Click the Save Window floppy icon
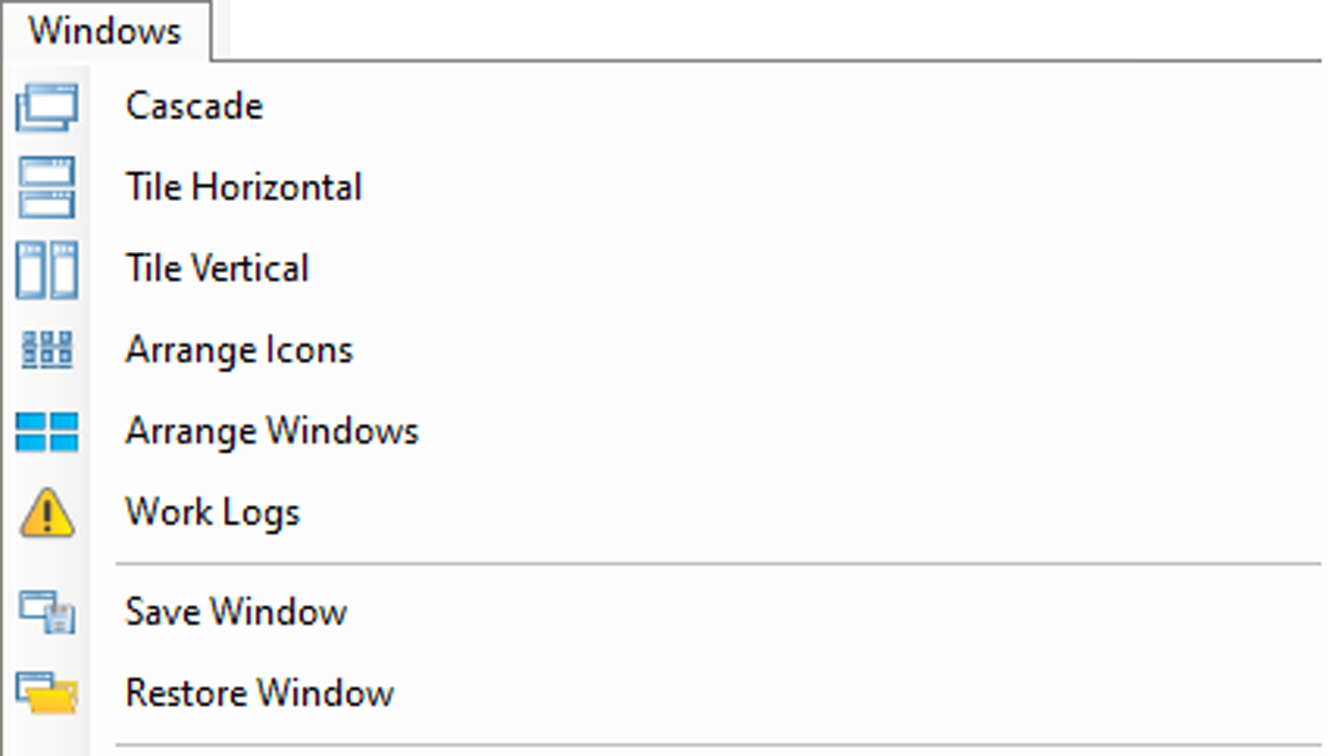This screenshot has width=1341, height=756. (44, 612)
